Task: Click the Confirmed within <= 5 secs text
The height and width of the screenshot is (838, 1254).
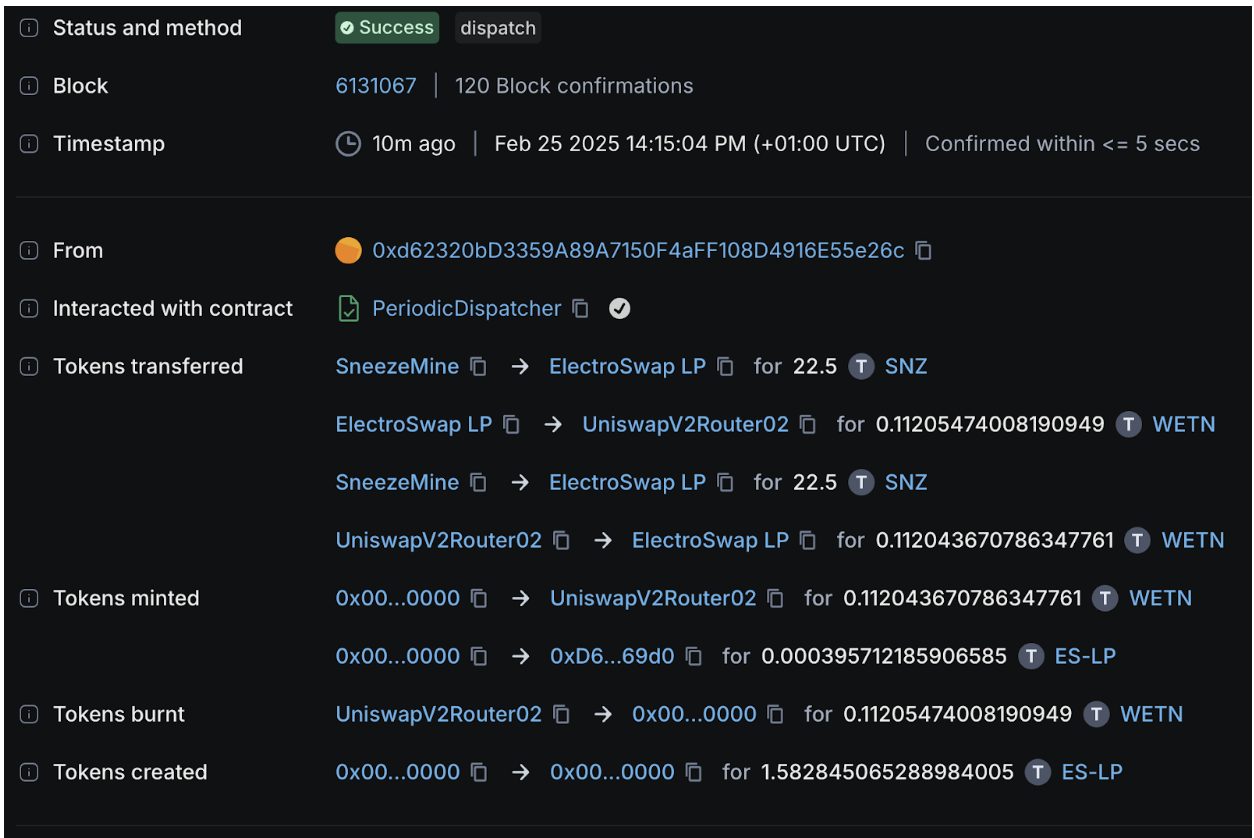Action: point(1062,144)
